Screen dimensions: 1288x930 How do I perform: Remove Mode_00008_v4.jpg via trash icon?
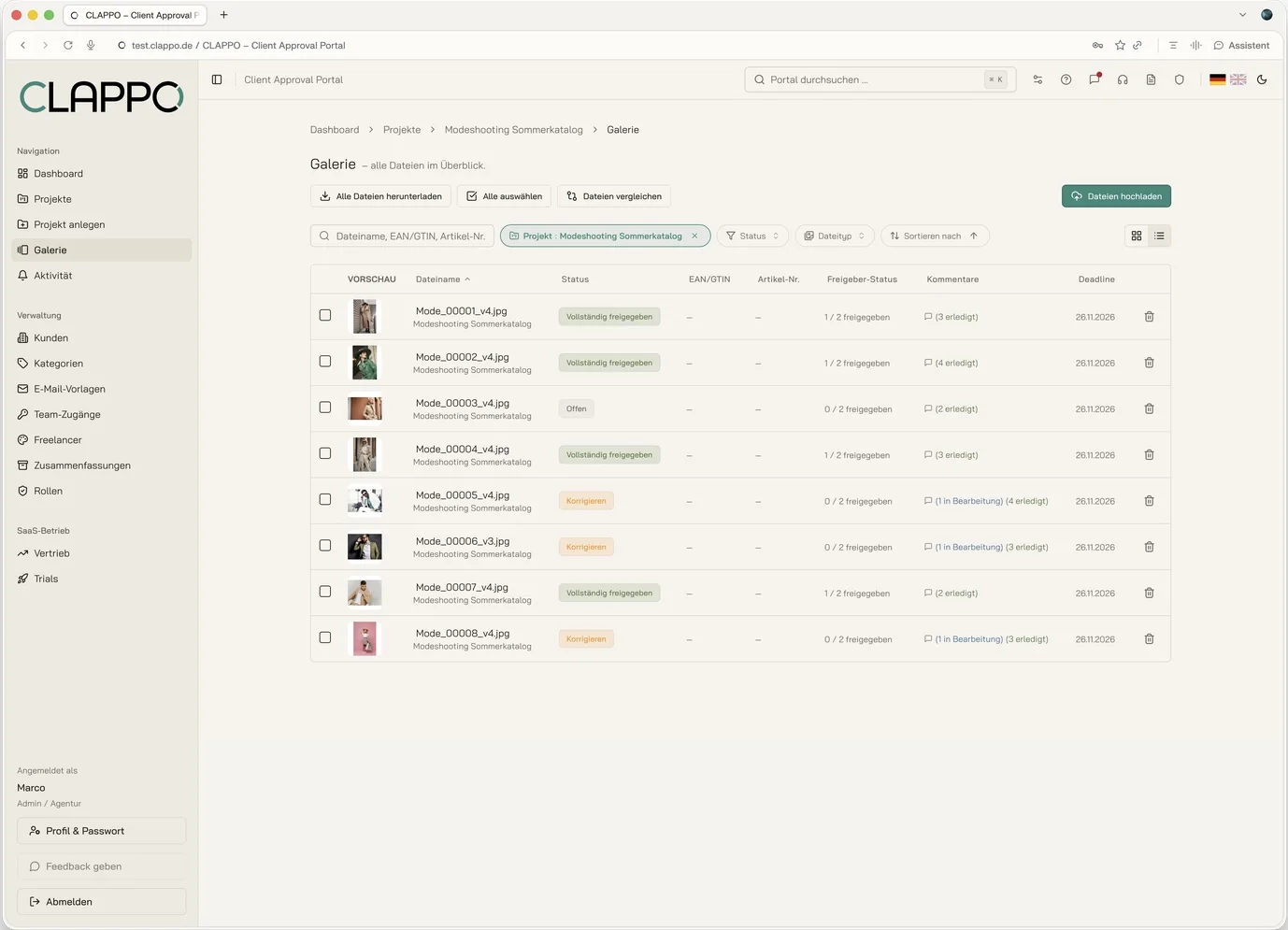pos(1149,639)
